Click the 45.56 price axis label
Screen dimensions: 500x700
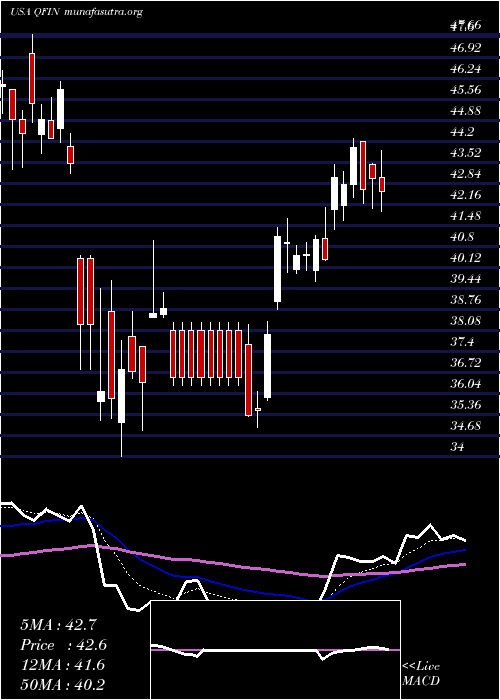pos(466,90)
